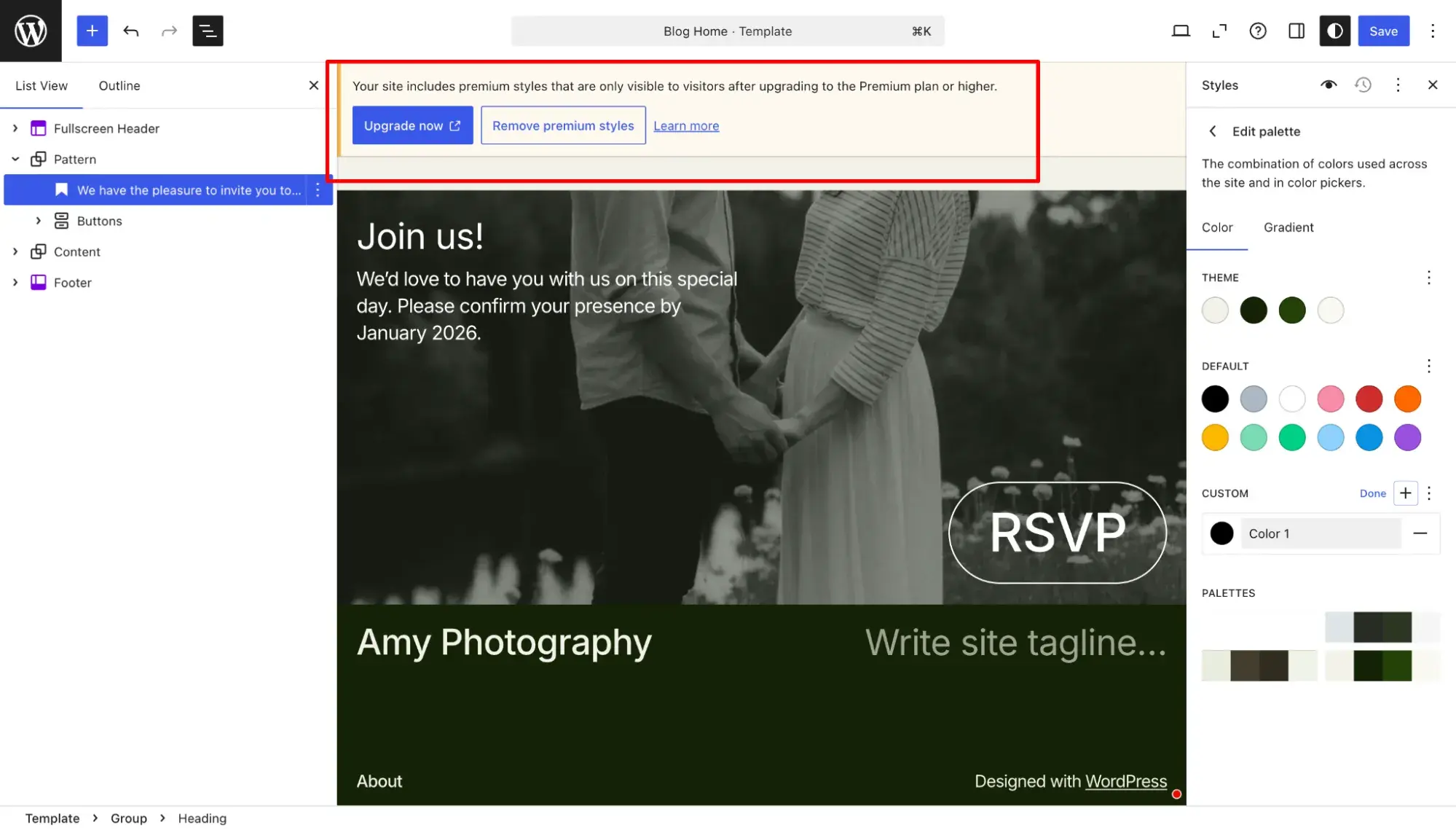Image resolution: width=1456 pixels, height=830 pixels.
Task: Toggle the Settings sidebar panel
Action: 1296,31
